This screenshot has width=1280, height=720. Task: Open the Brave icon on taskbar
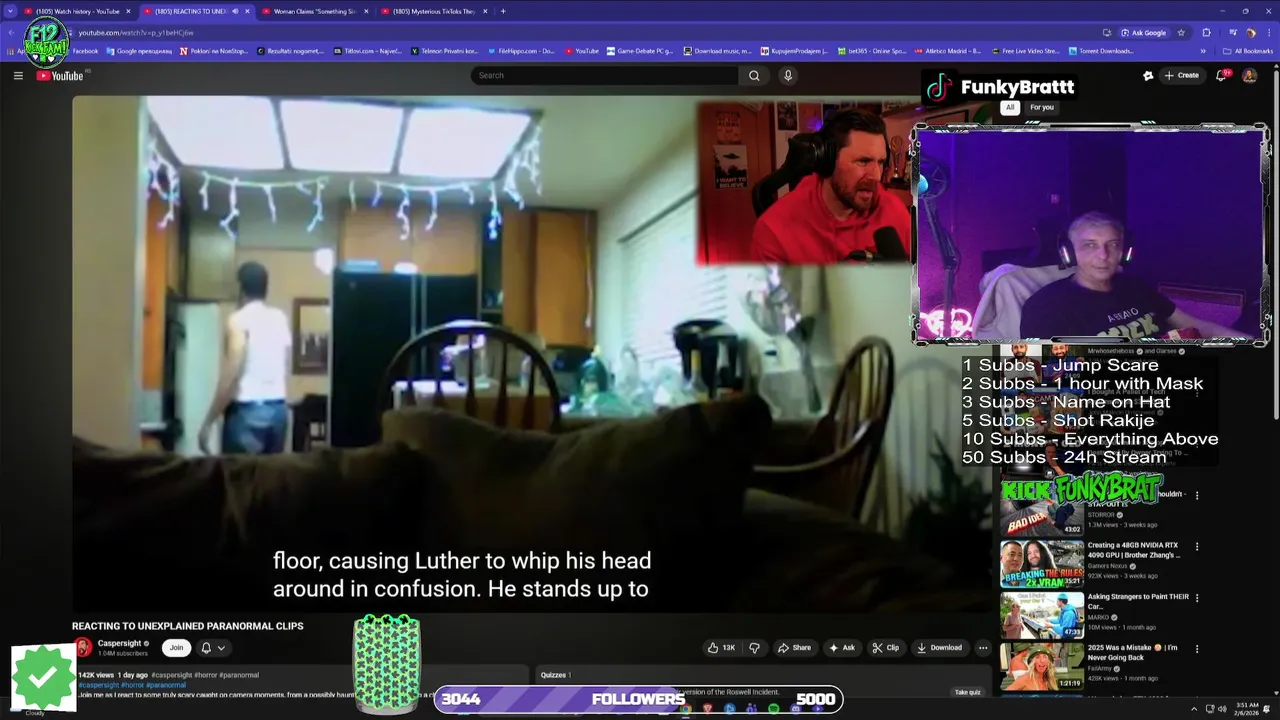(x=707, y=709)
